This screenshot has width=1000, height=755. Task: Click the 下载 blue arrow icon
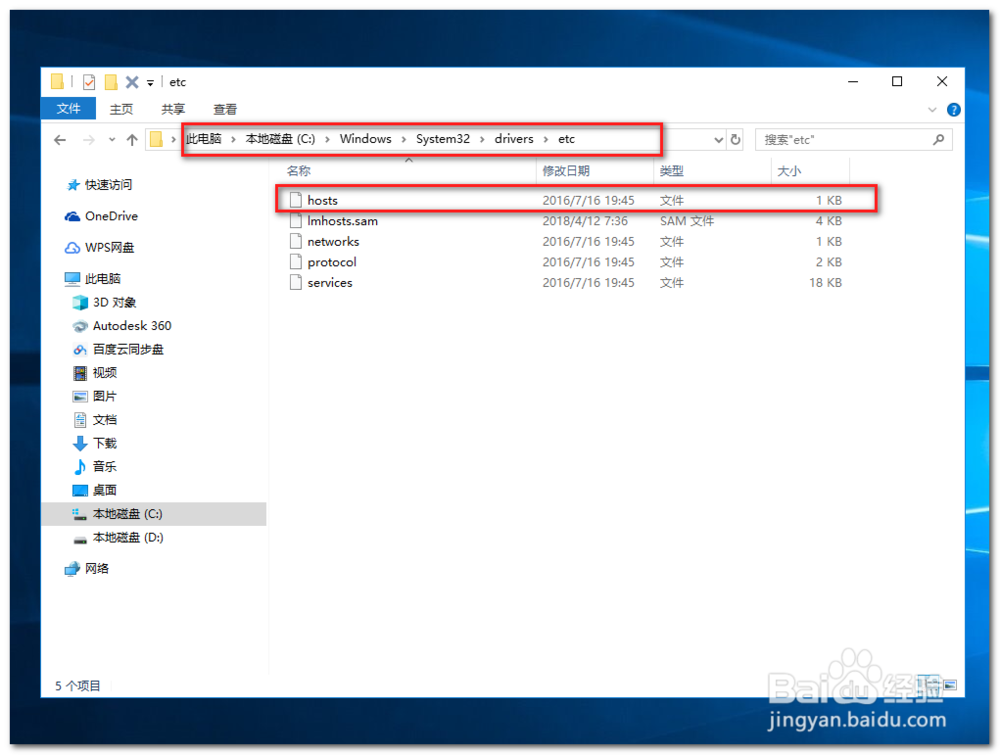pos(80,443)
